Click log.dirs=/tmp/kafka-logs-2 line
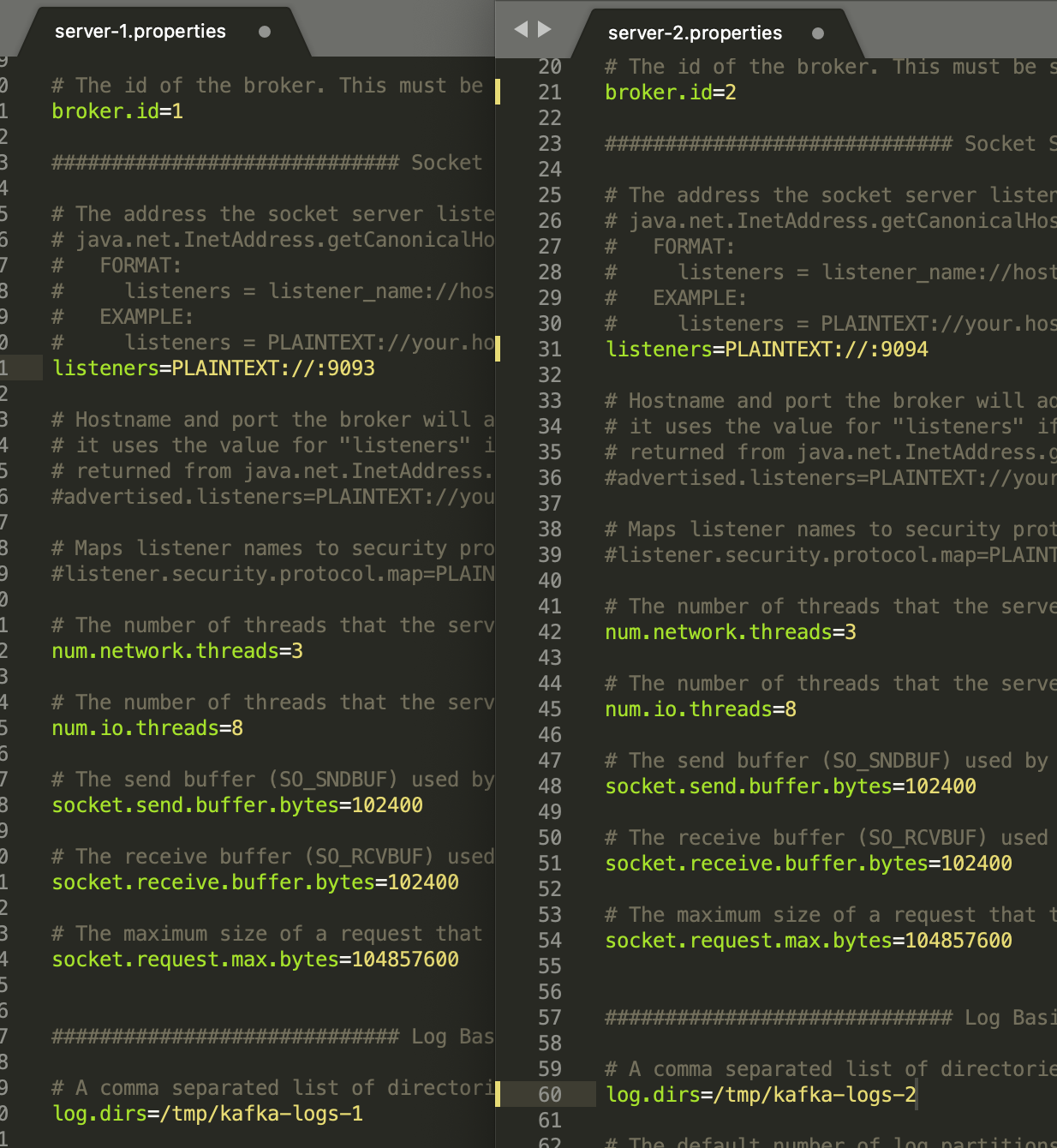Image resolution: width=1057 pixels, height=1148 pixels. (761, 1095)
